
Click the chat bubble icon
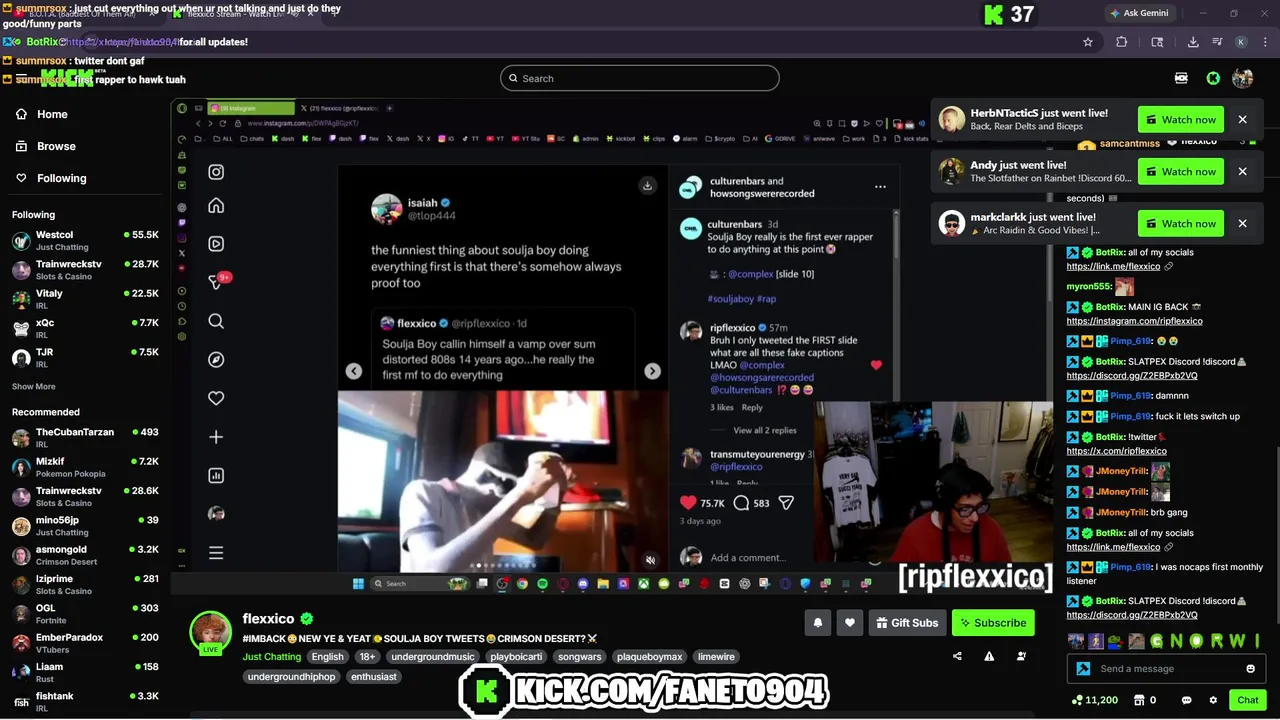pos(1186,700)
